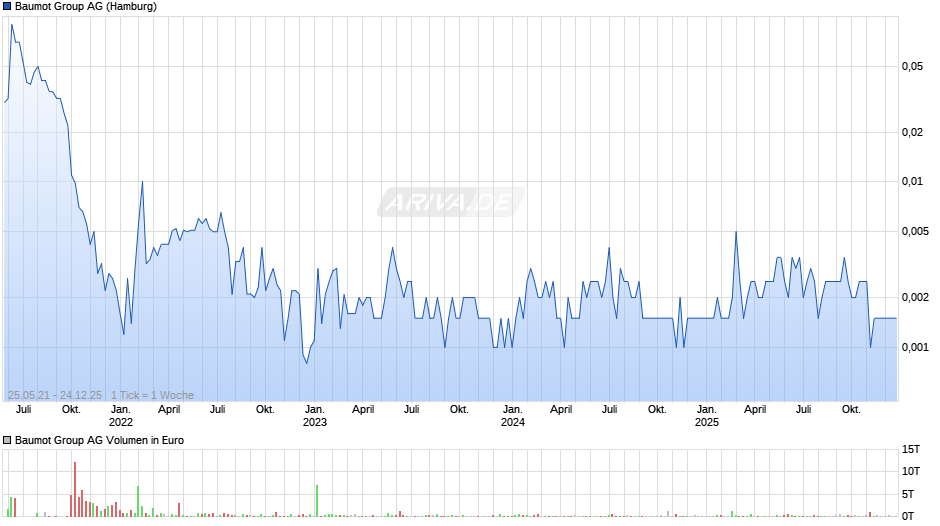The width and height of the screenshot is (940, 526).
Task: Click the volume axis label 5T
Action: (908, 494)
